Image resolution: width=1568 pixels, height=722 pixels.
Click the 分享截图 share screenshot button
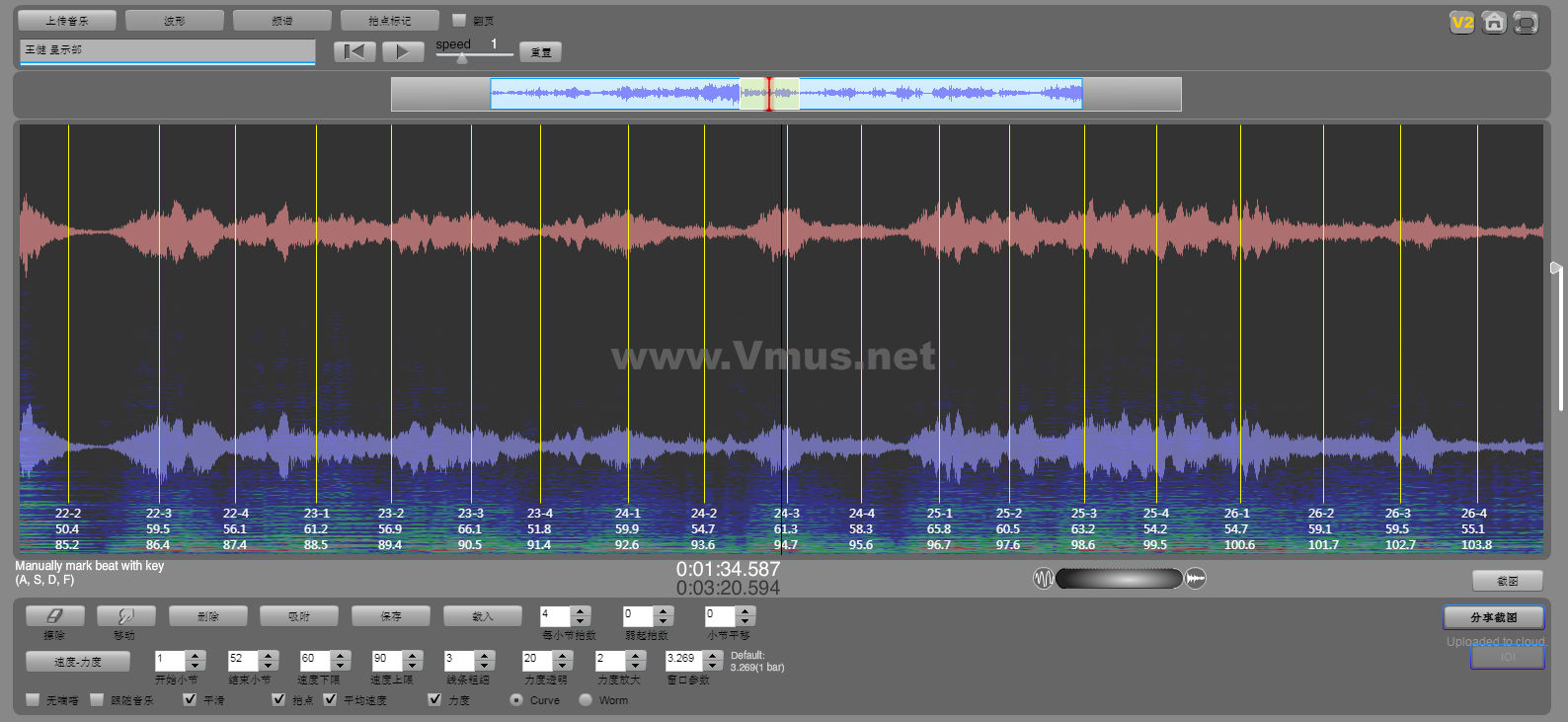(x=1493, y=617)
